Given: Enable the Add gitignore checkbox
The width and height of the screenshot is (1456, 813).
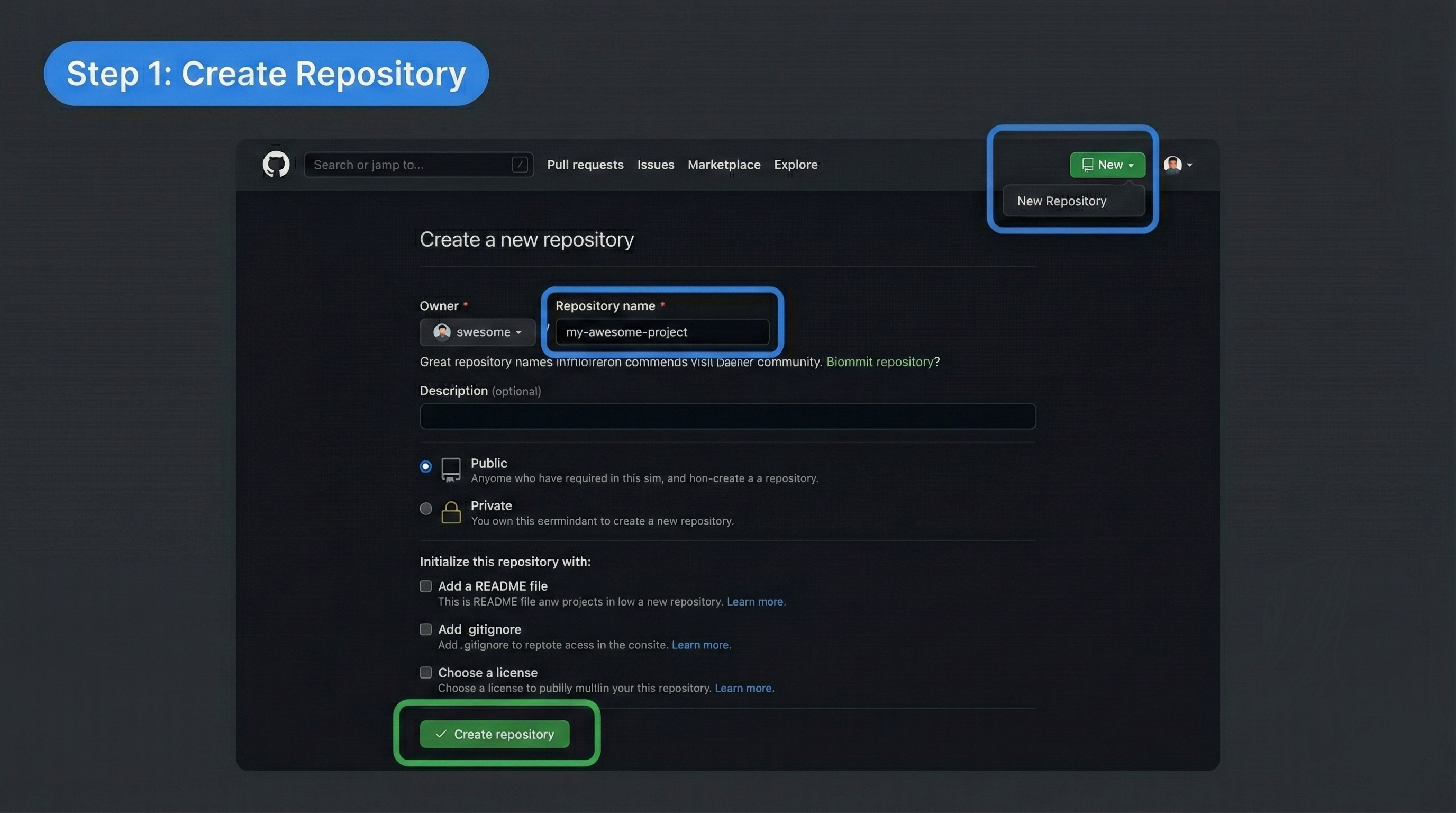Looking at the screenshot, I should (x=425, y=629).
